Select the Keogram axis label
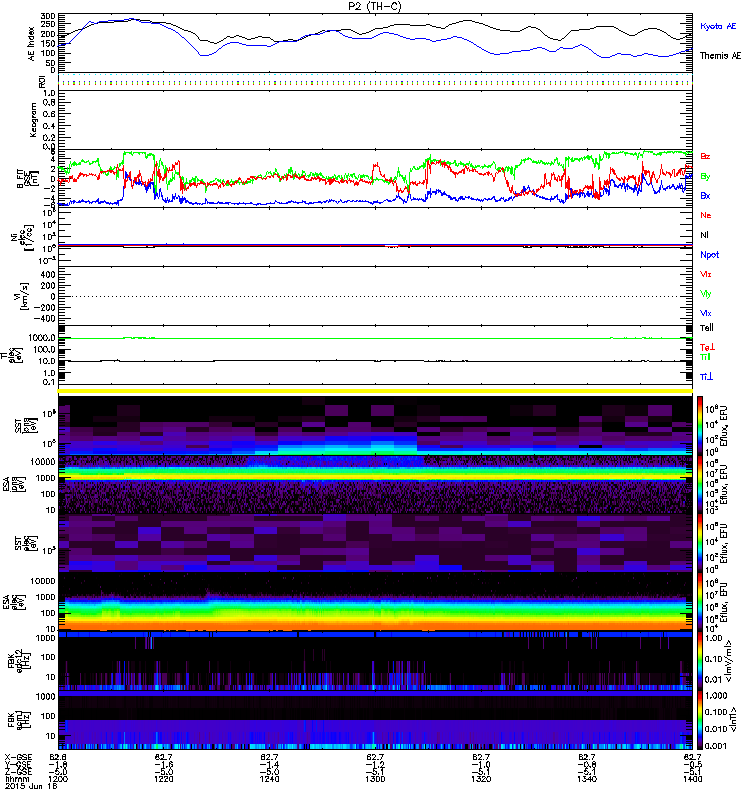Image resolution: width=750 pixels, height=800 pixels. click(x=33, y=120)
